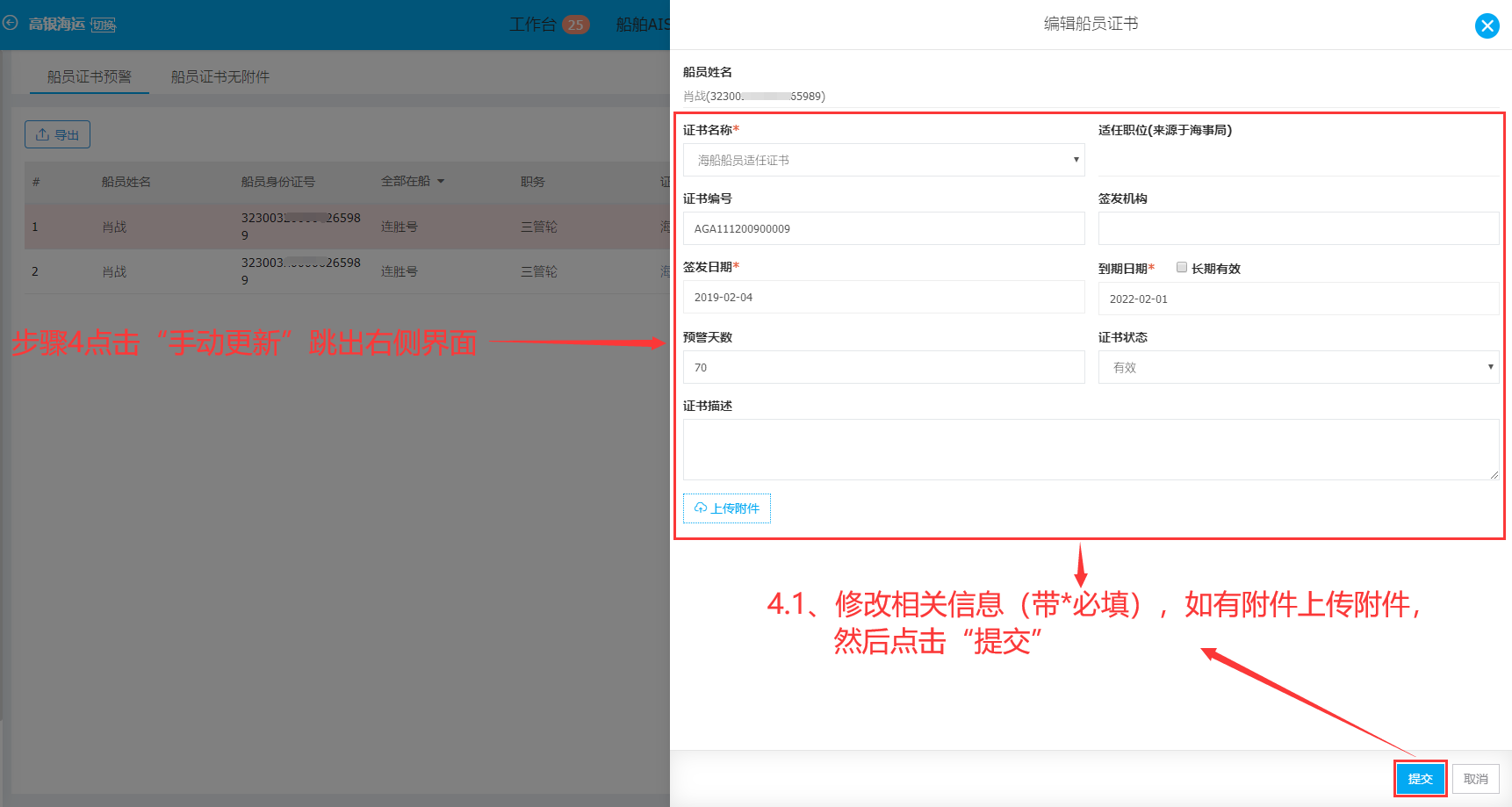Image resolution: width=1512 pixels, height=807 pixels.
Task: Click the 切换 company switch link
Action: tap(104, 25)
